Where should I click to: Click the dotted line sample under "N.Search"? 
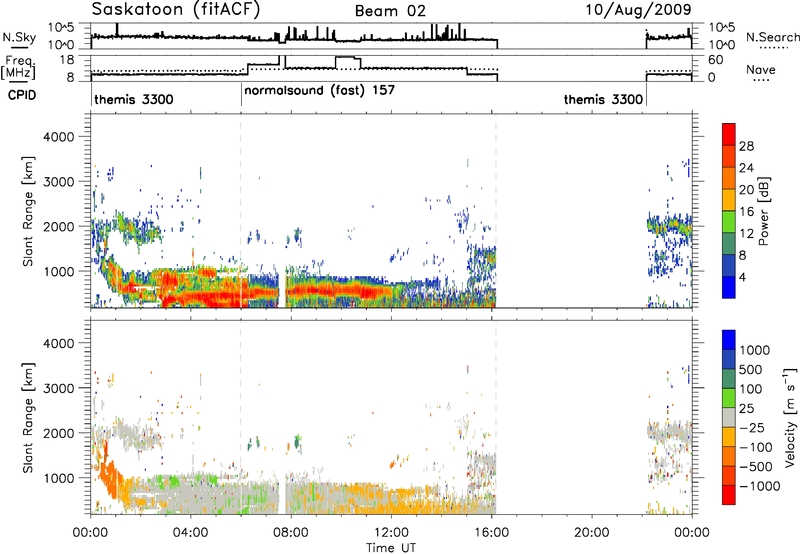773,47
